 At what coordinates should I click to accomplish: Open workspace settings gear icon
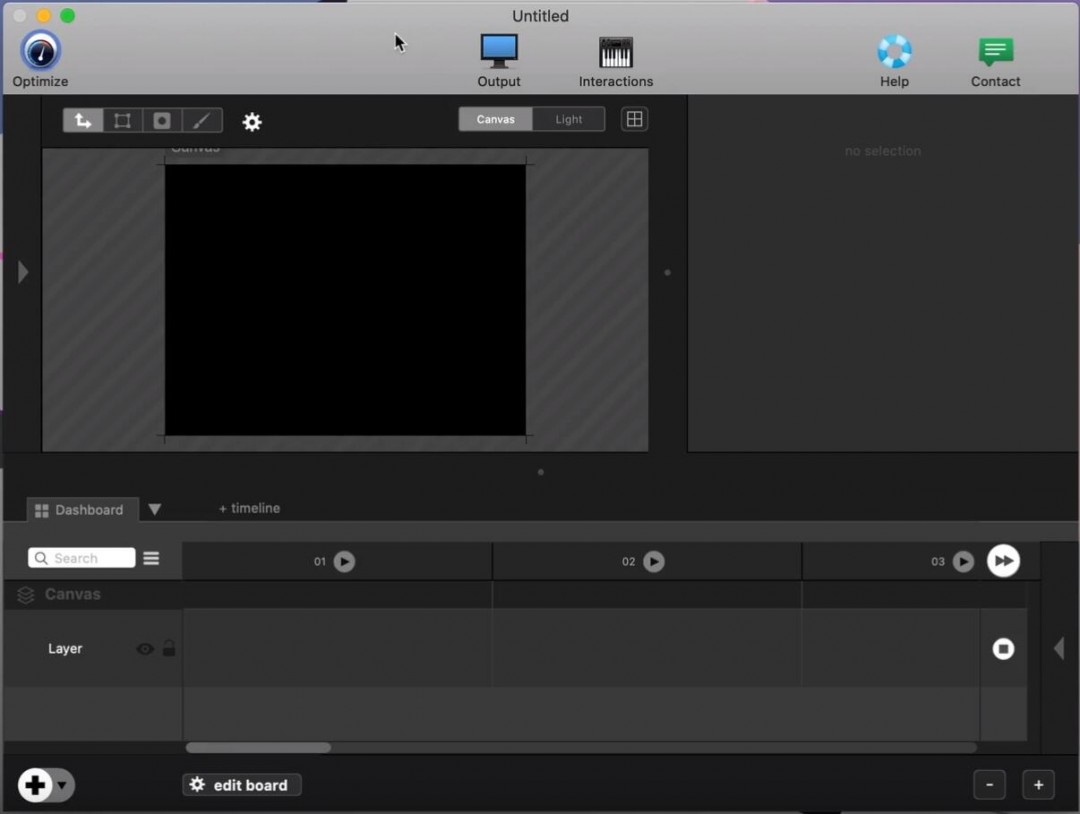click(252, 122)
